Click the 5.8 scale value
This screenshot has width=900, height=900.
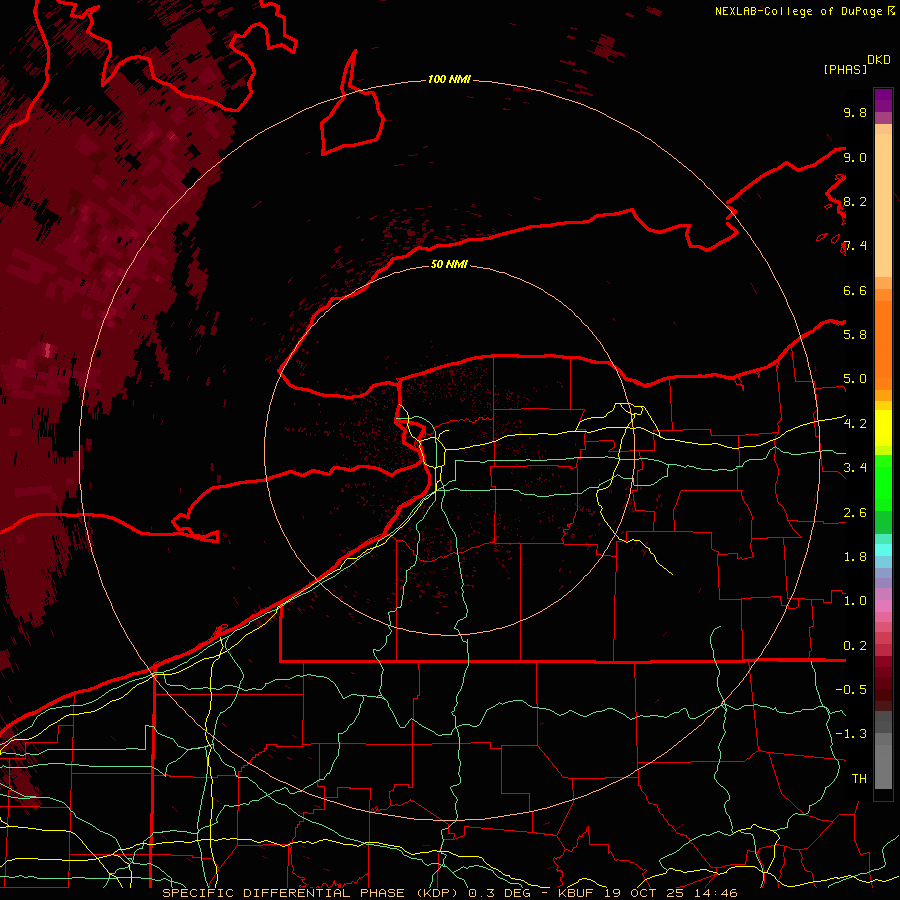[855, 335]
